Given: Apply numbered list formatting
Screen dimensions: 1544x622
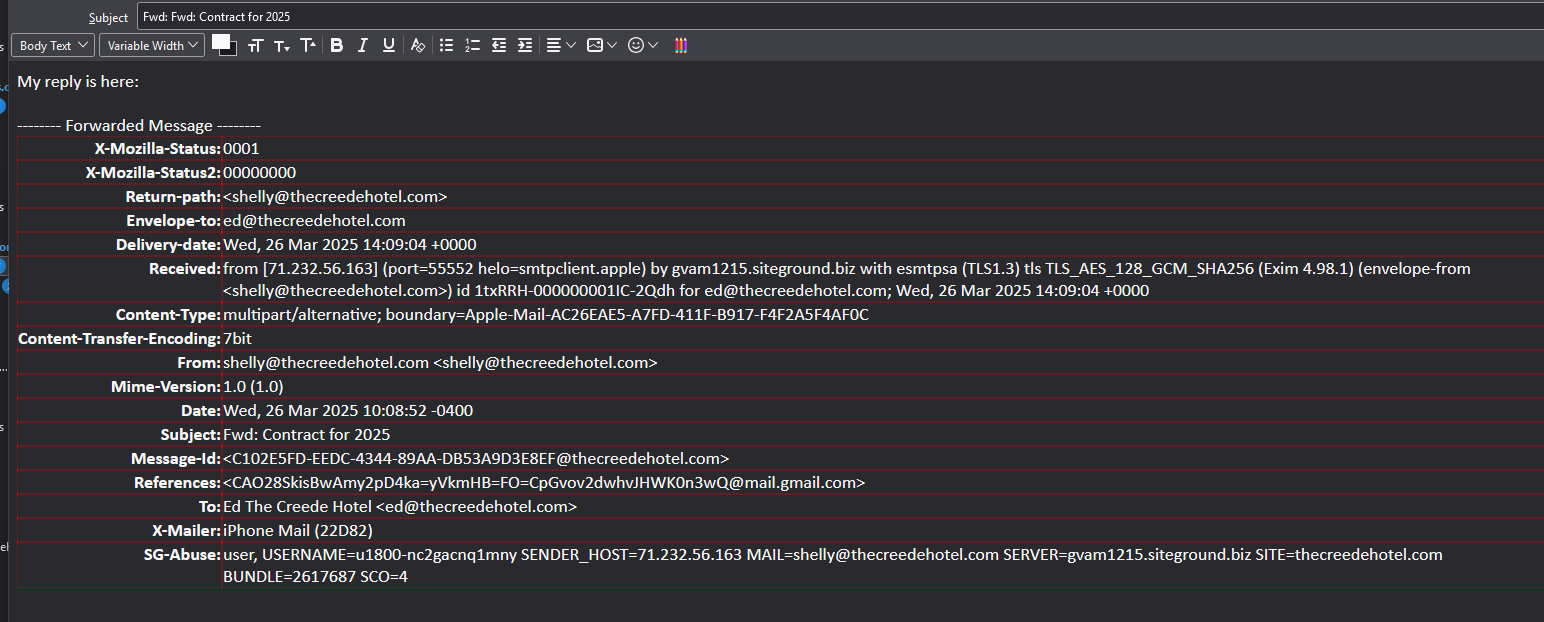Looking at the screenshot, I should 473,45.
